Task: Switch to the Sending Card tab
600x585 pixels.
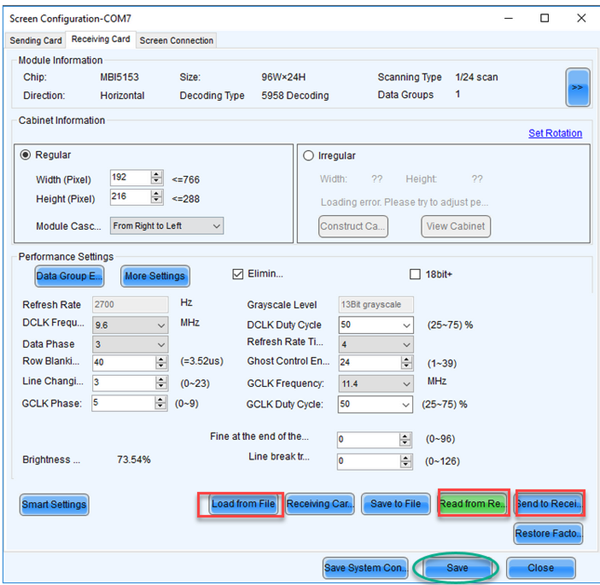Action: pyautogui.click(x=36, y=40)
